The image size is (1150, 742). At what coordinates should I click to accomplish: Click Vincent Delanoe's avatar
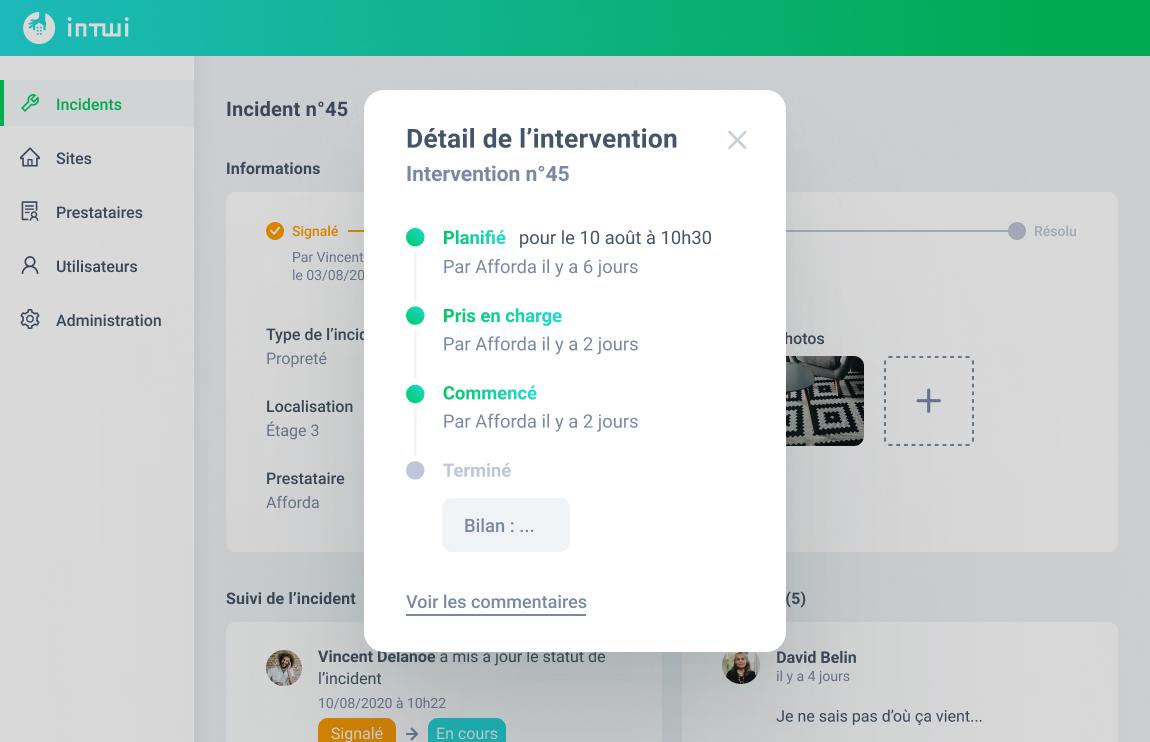pos(284,668)
